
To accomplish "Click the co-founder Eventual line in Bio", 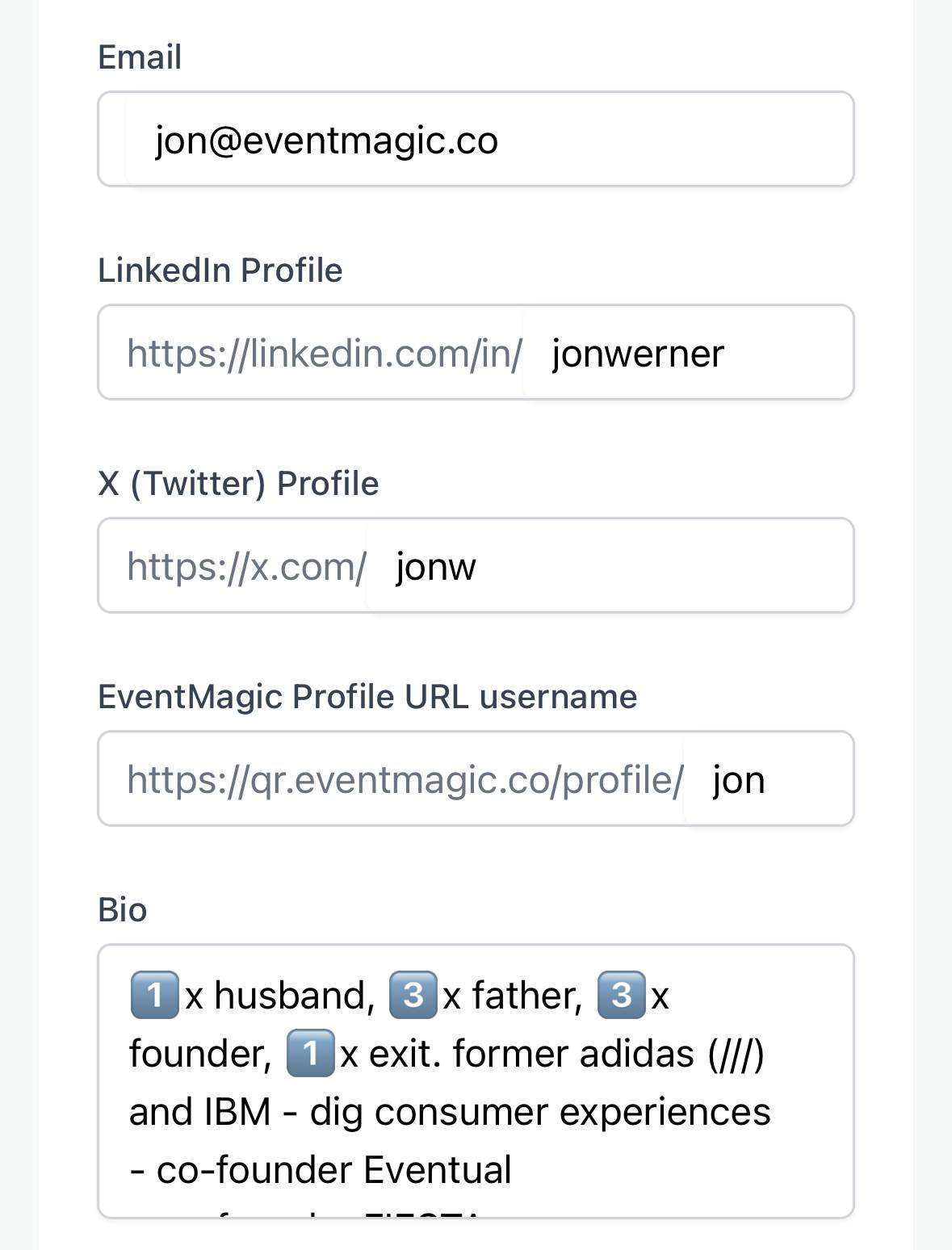I will (x=333, y=1170).
